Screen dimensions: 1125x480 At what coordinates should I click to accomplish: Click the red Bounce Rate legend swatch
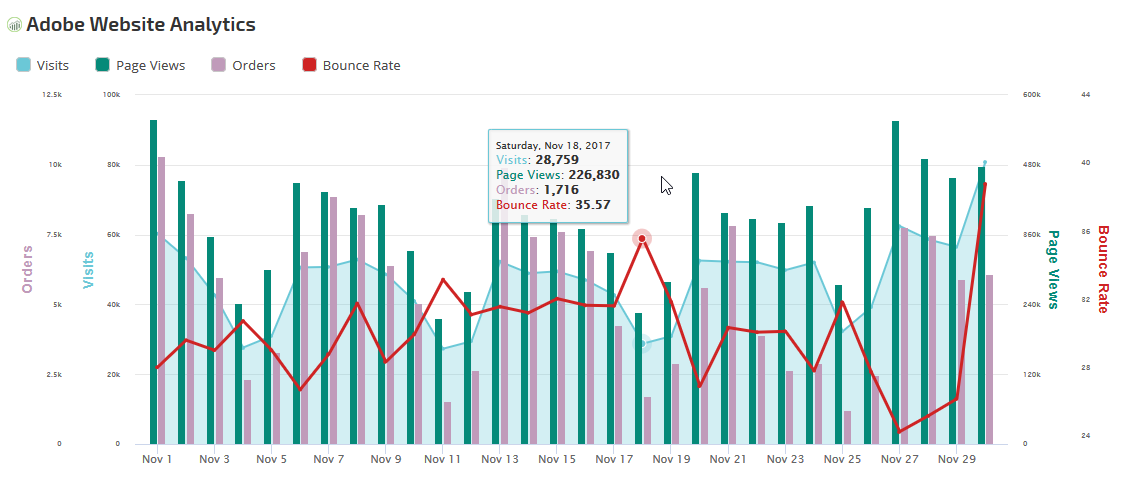(309, 65)
